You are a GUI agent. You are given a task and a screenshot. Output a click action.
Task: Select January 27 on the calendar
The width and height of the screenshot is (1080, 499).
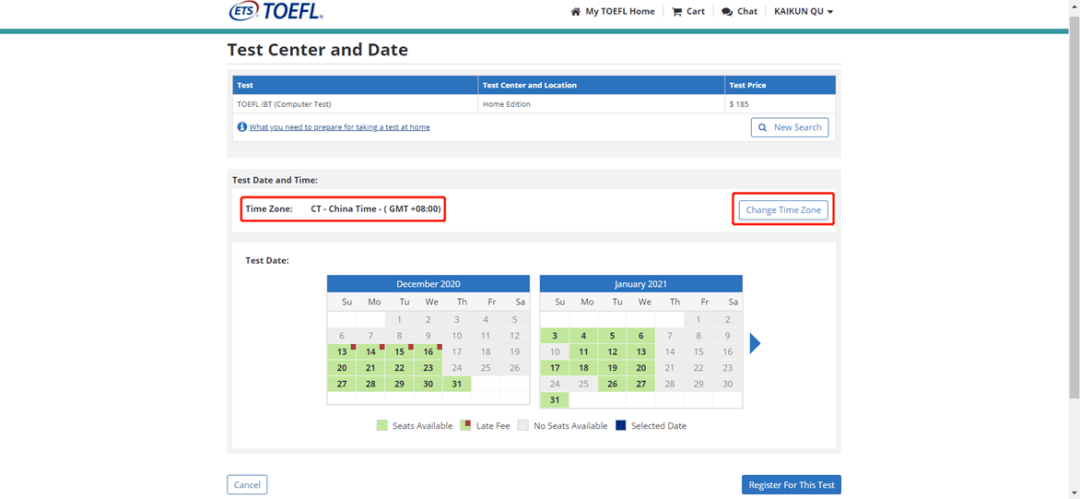[641, 384]
